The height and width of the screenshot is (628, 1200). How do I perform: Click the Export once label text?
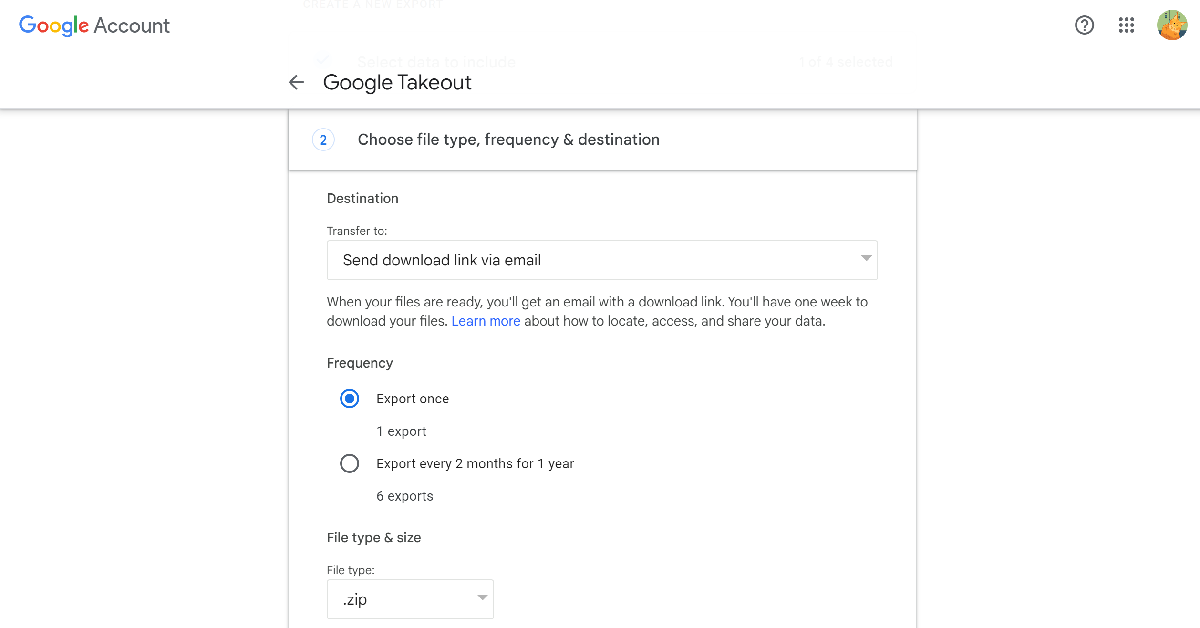coord(412,399)
